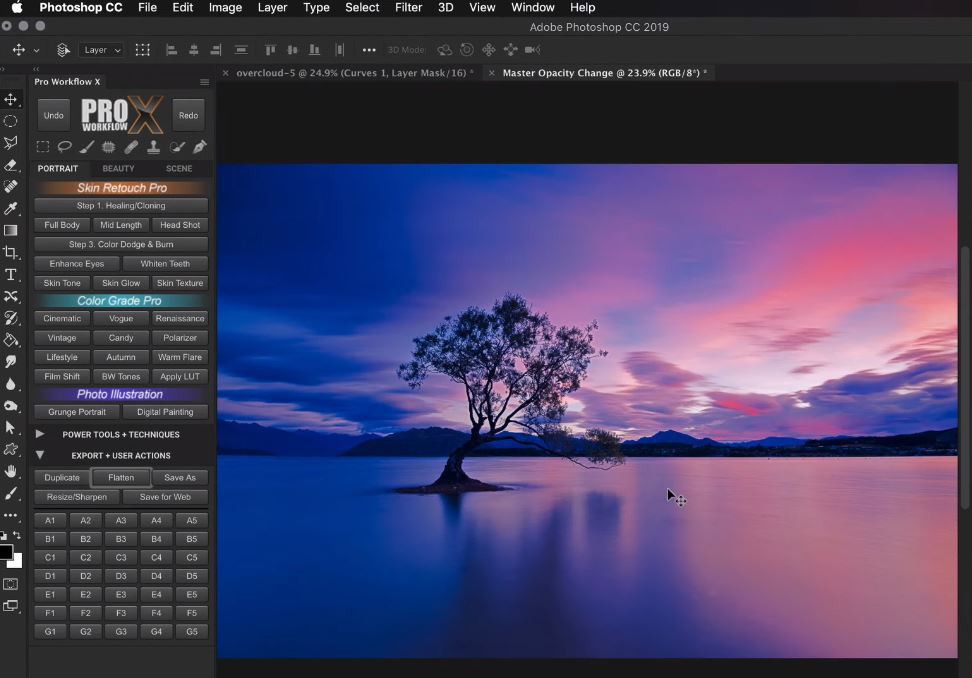Click the Eraser tool icon

click(x=11, y=165)
